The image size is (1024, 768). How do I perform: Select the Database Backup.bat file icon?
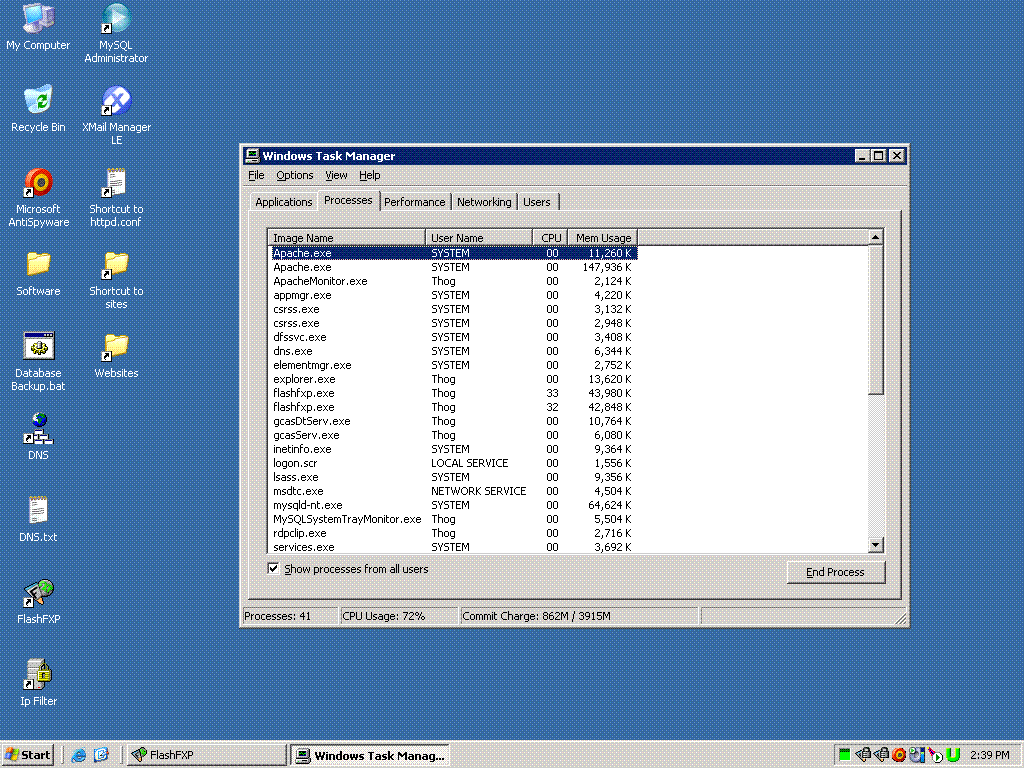tap(38, 348)
